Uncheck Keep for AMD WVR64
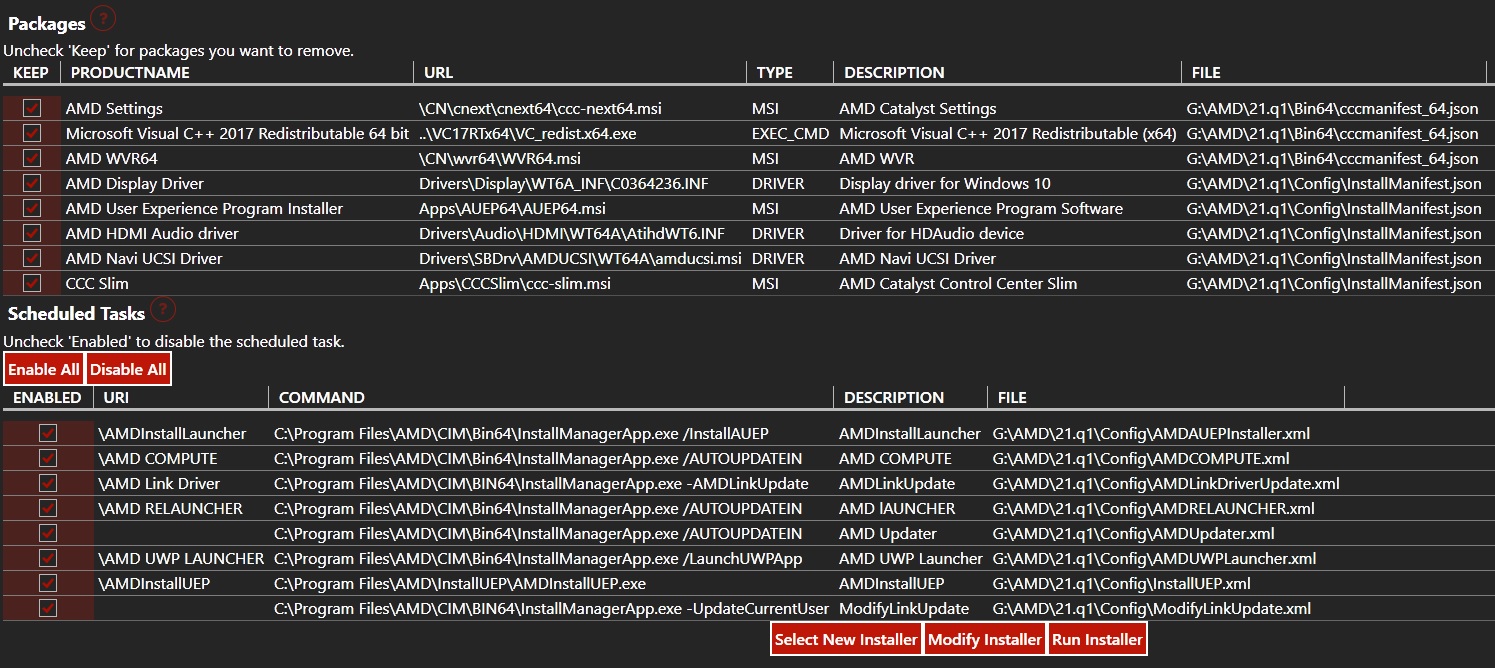This screenshot has height=668, width=1495. tap(32, 158)
